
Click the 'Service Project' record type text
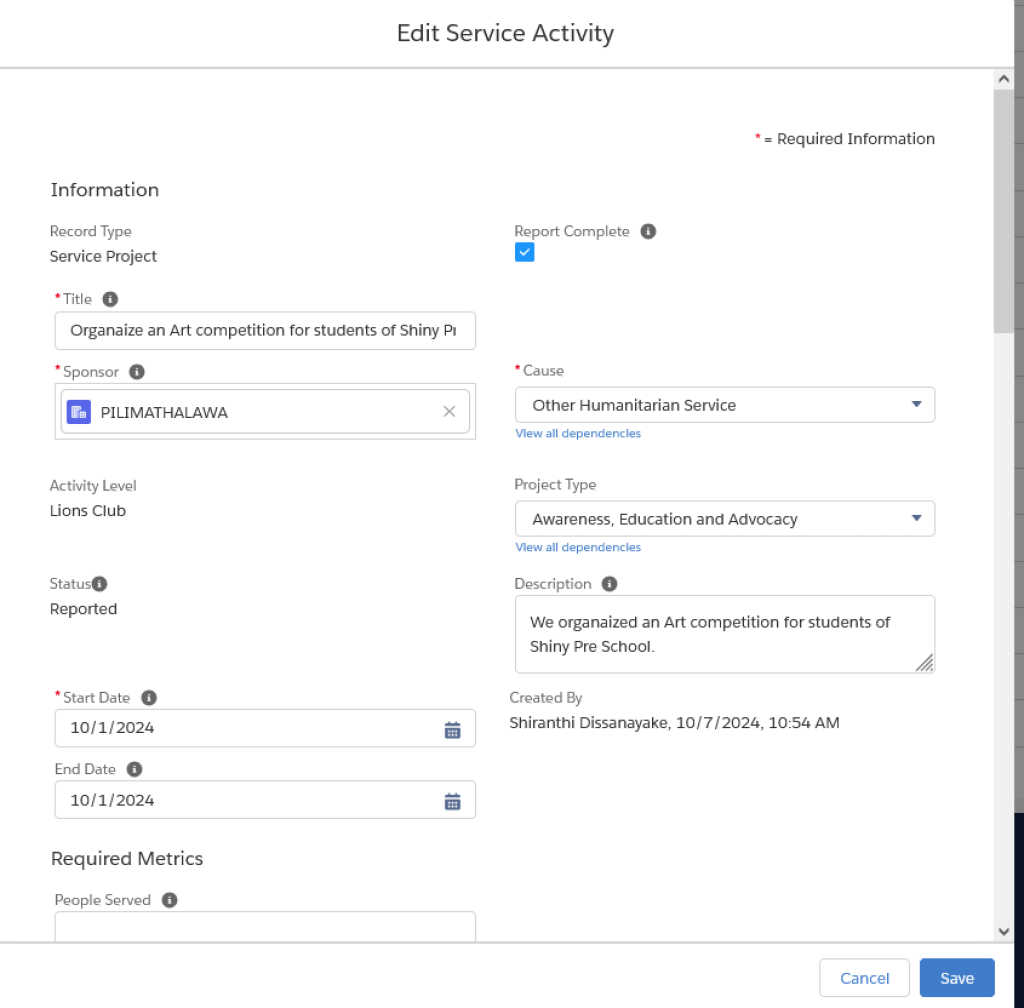(x=103, y=256)
